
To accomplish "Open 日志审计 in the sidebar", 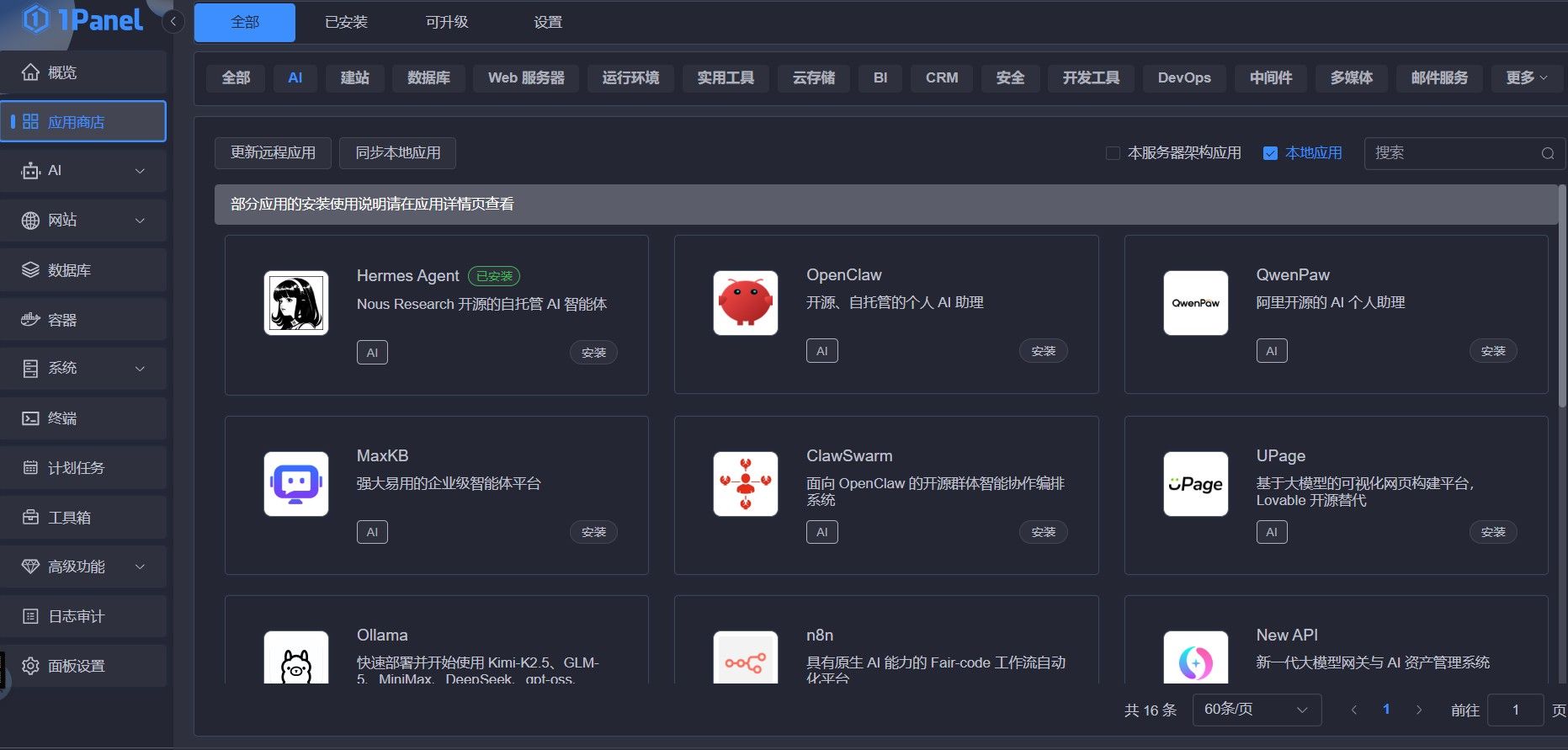I will pos(83,616).
